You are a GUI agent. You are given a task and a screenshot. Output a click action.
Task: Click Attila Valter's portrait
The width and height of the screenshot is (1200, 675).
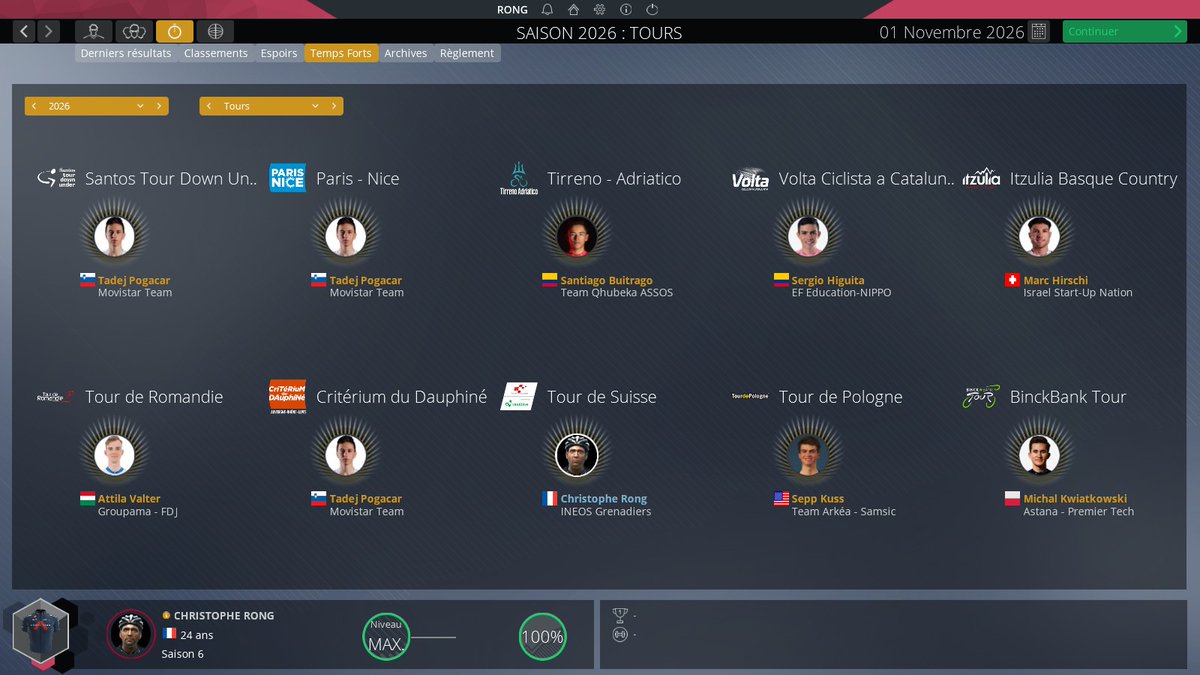[115, 455]
